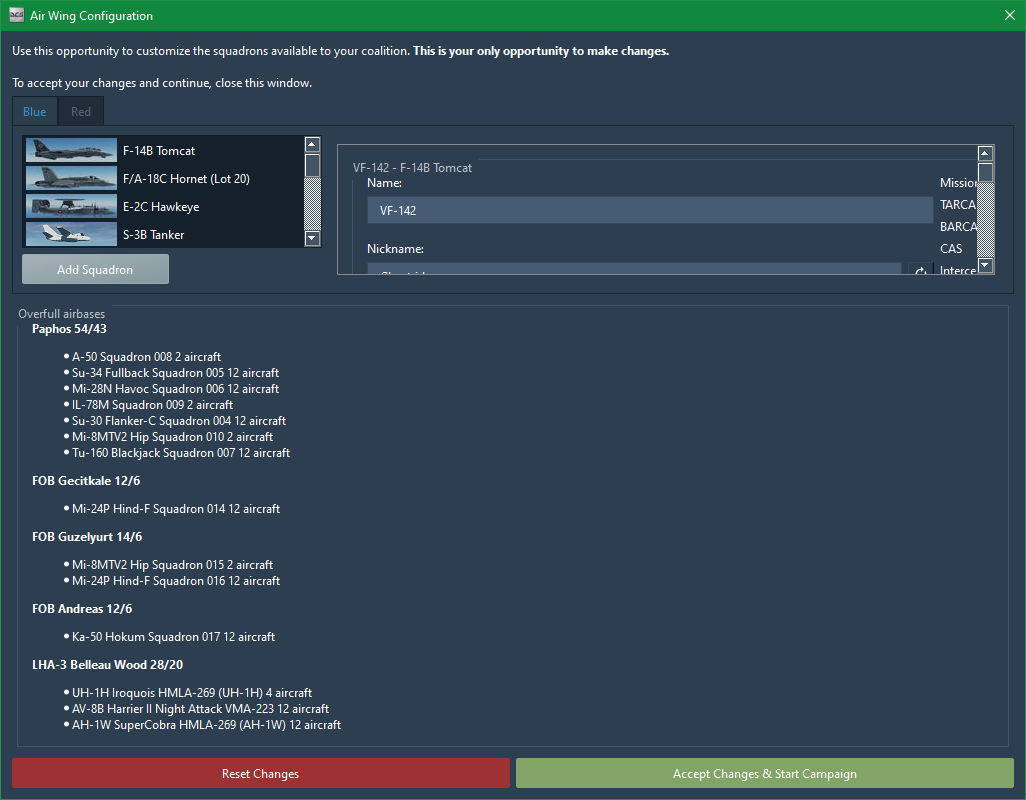The image size is (1026, 800).
Task: Select the S-3B Tanker aircraft thumbnail
Action: click(x=70, y=234)
